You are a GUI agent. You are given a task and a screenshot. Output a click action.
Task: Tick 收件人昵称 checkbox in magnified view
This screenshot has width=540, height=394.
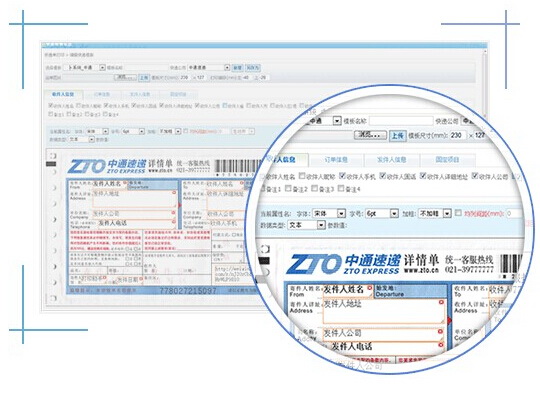point(302,176)
